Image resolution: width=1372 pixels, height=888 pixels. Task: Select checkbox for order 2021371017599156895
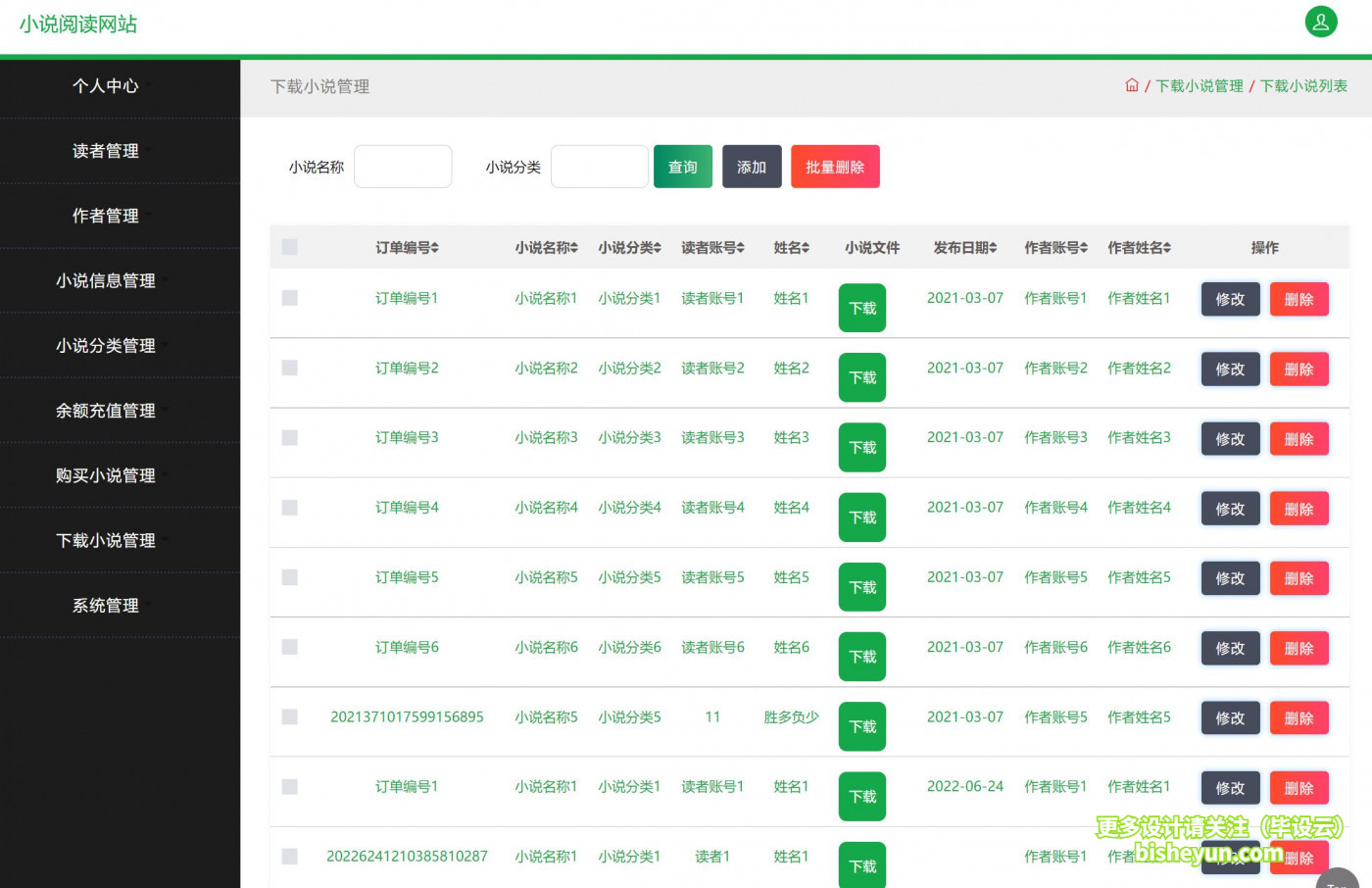coord(290,717)
